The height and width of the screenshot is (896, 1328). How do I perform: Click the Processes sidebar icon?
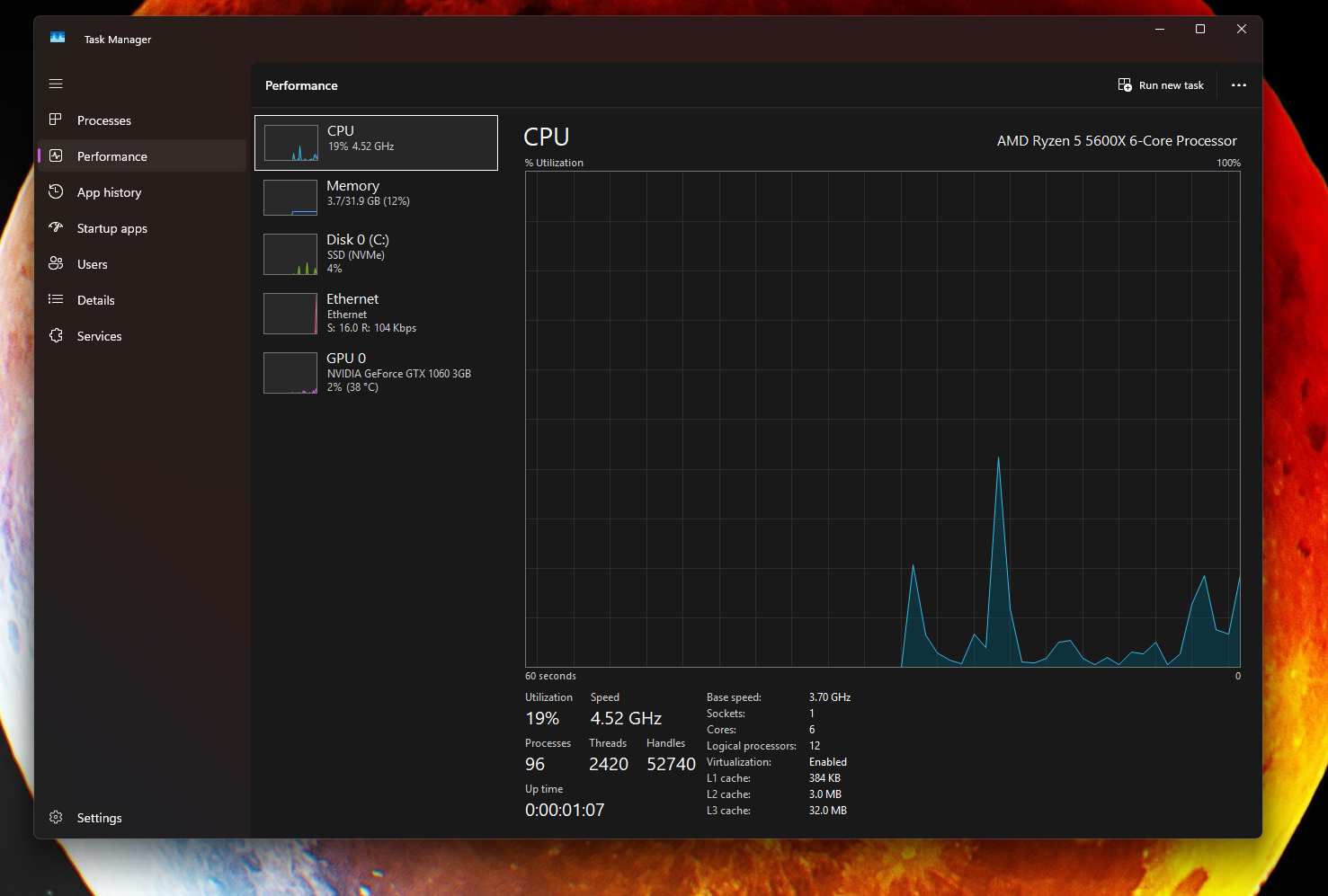(56, 120)
